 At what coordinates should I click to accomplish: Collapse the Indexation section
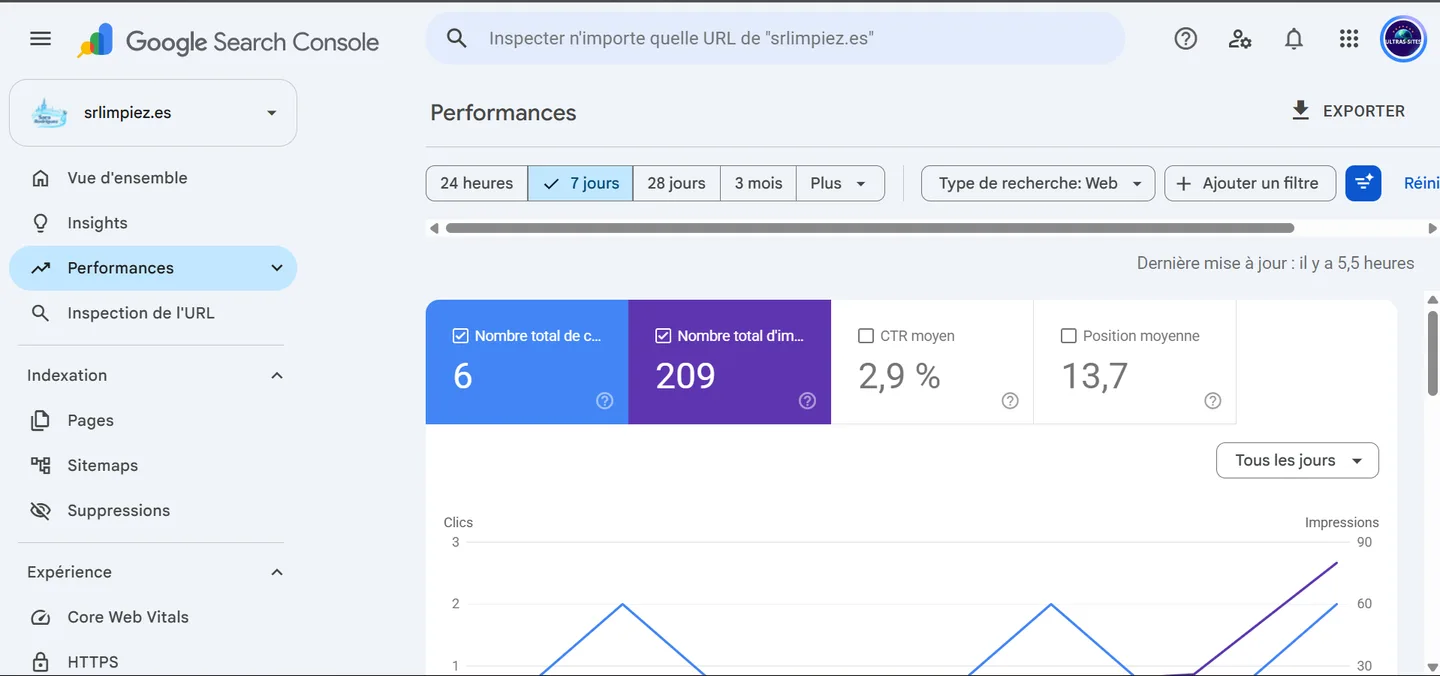(277, 376)
